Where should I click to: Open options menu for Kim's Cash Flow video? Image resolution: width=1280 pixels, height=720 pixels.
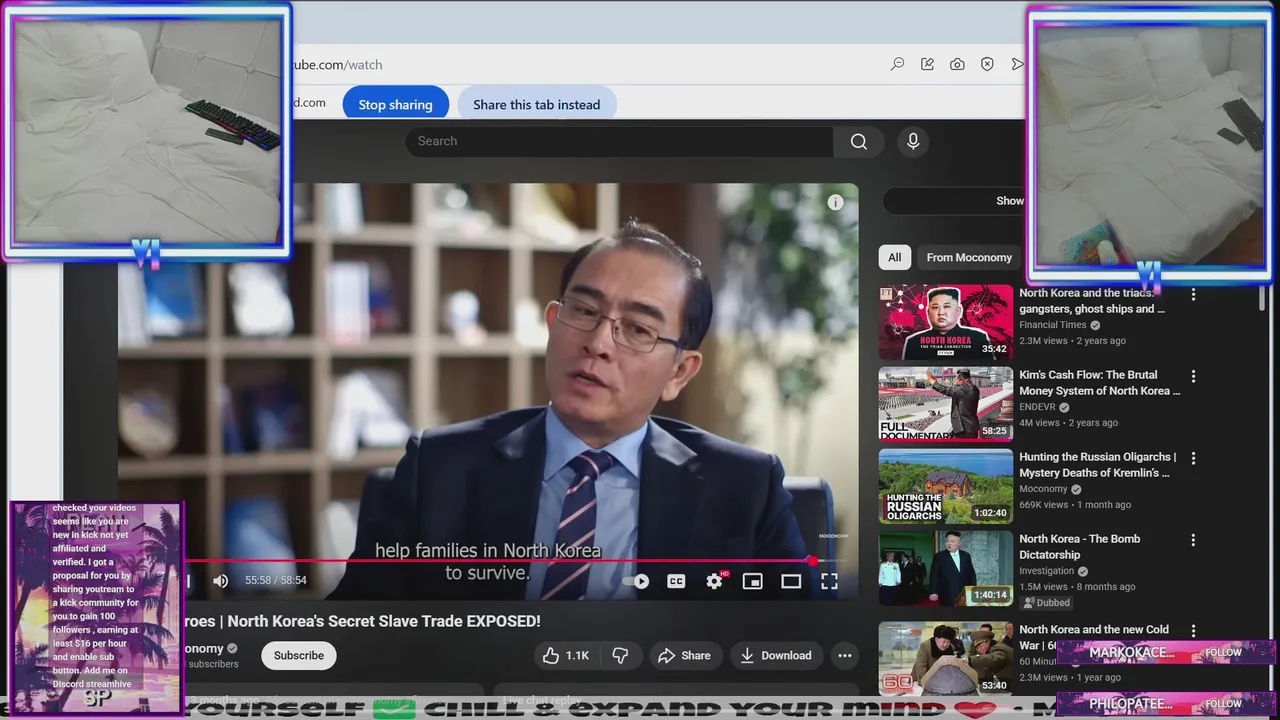[1193, 376]
